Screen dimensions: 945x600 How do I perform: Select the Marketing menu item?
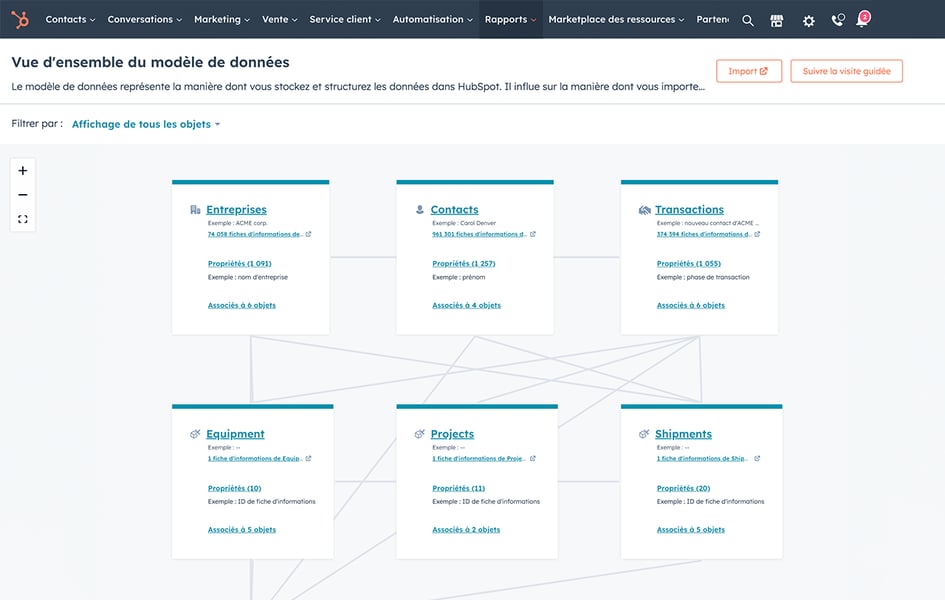[x=221, y=18]
